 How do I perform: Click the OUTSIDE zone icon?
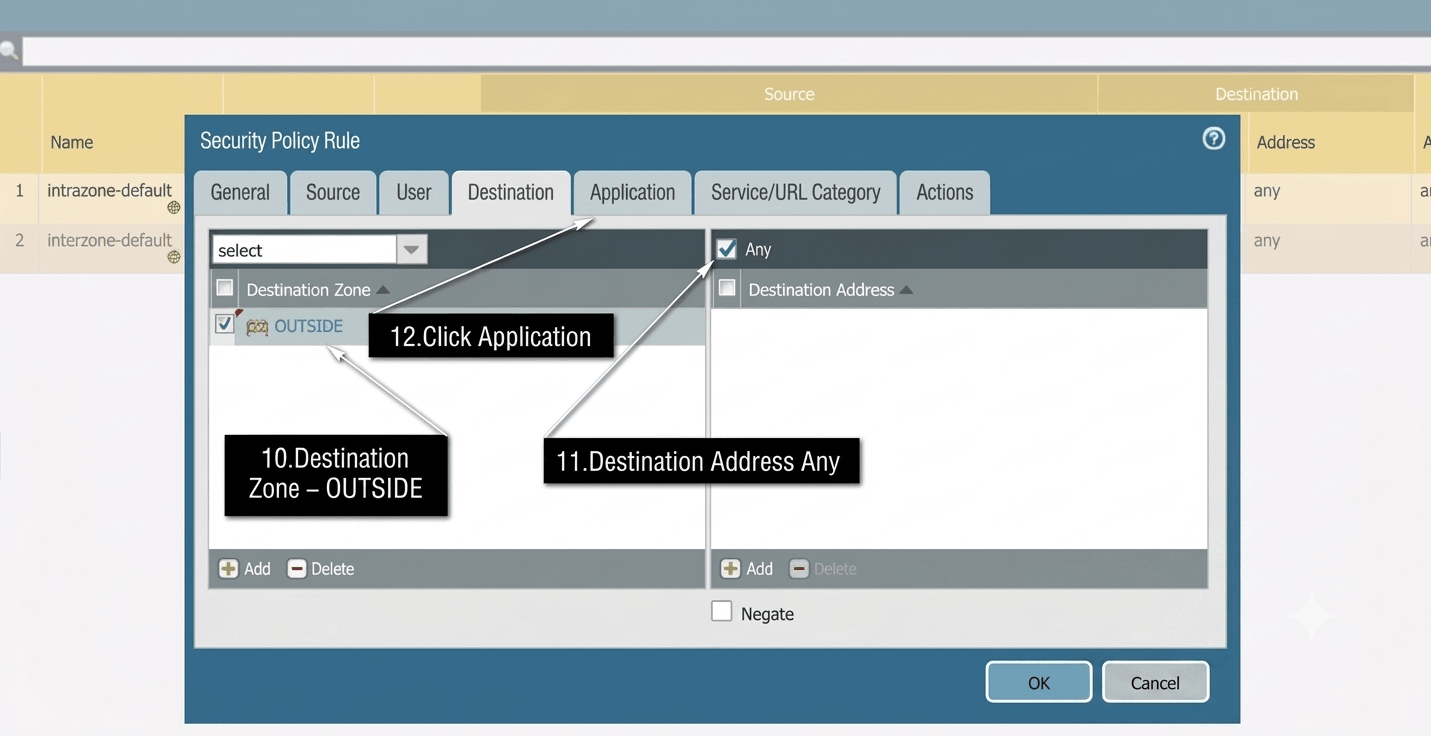pyautogui.click(x=257, y=327)
